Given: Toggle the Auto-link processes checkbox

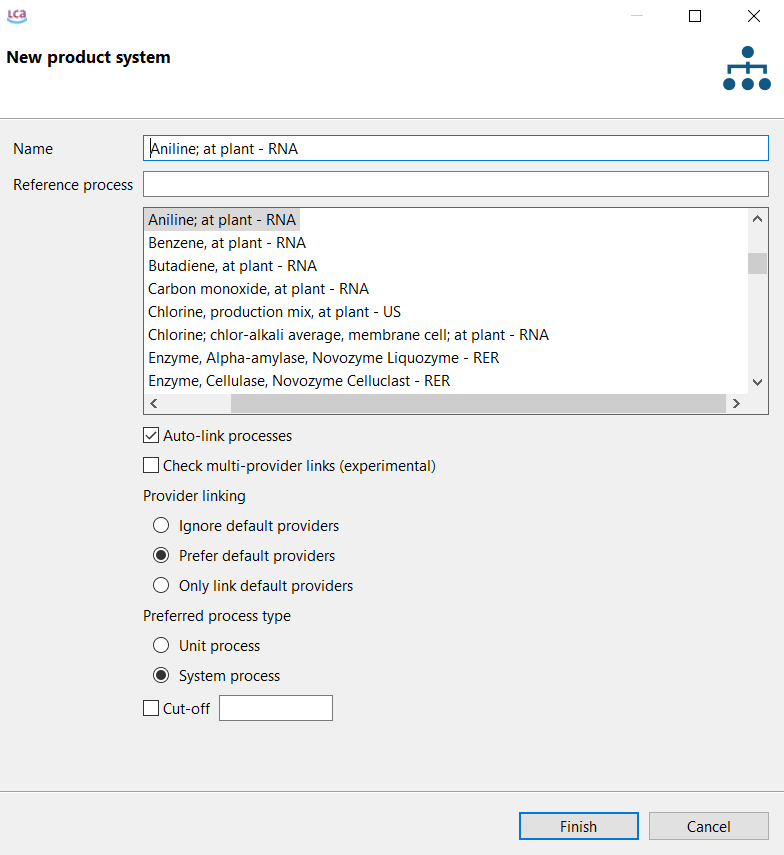Looking at the screenshot, I should click(x=152, y=436).
